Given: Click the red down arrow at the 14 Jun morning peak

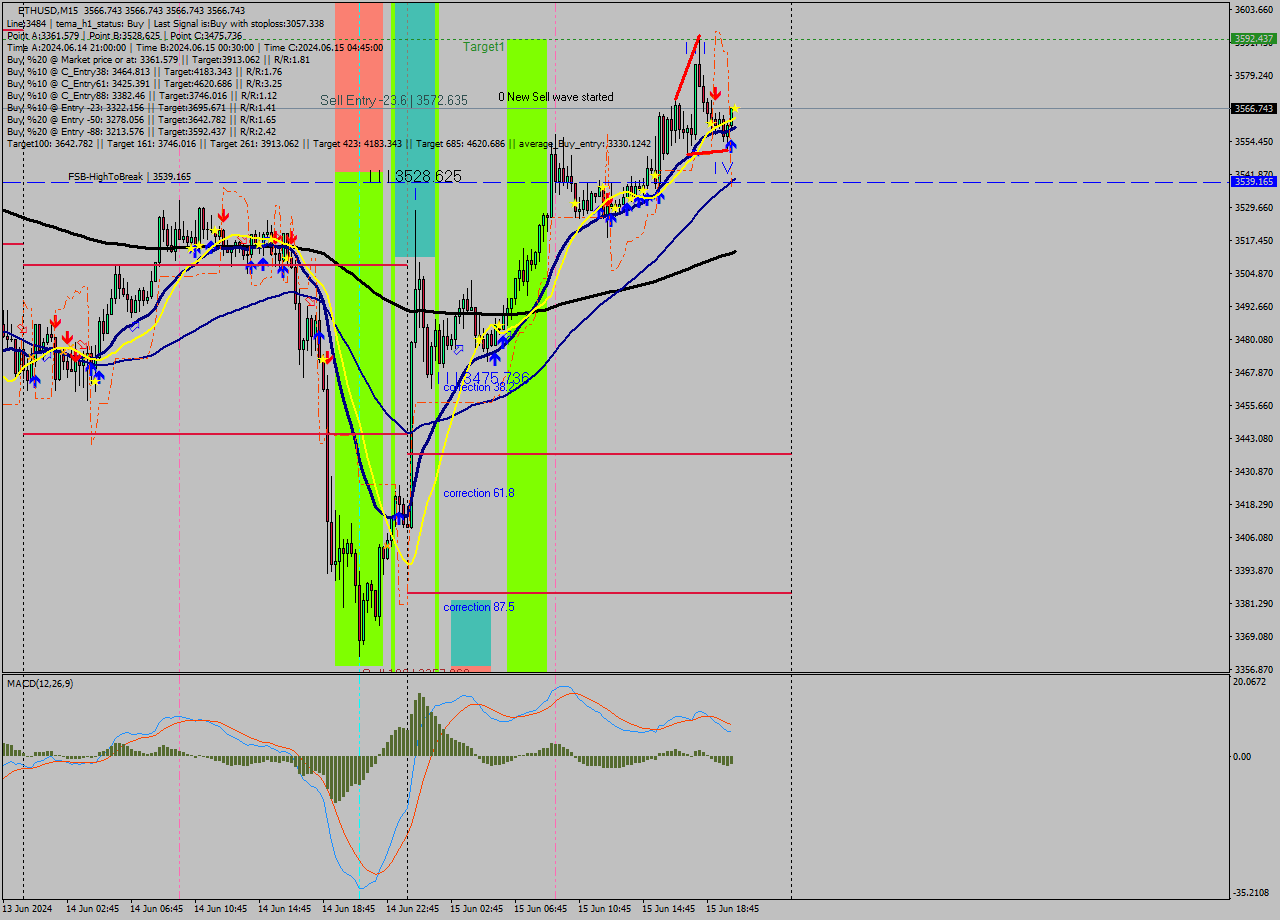Looking at the screenshot, I should coord(222,215).
